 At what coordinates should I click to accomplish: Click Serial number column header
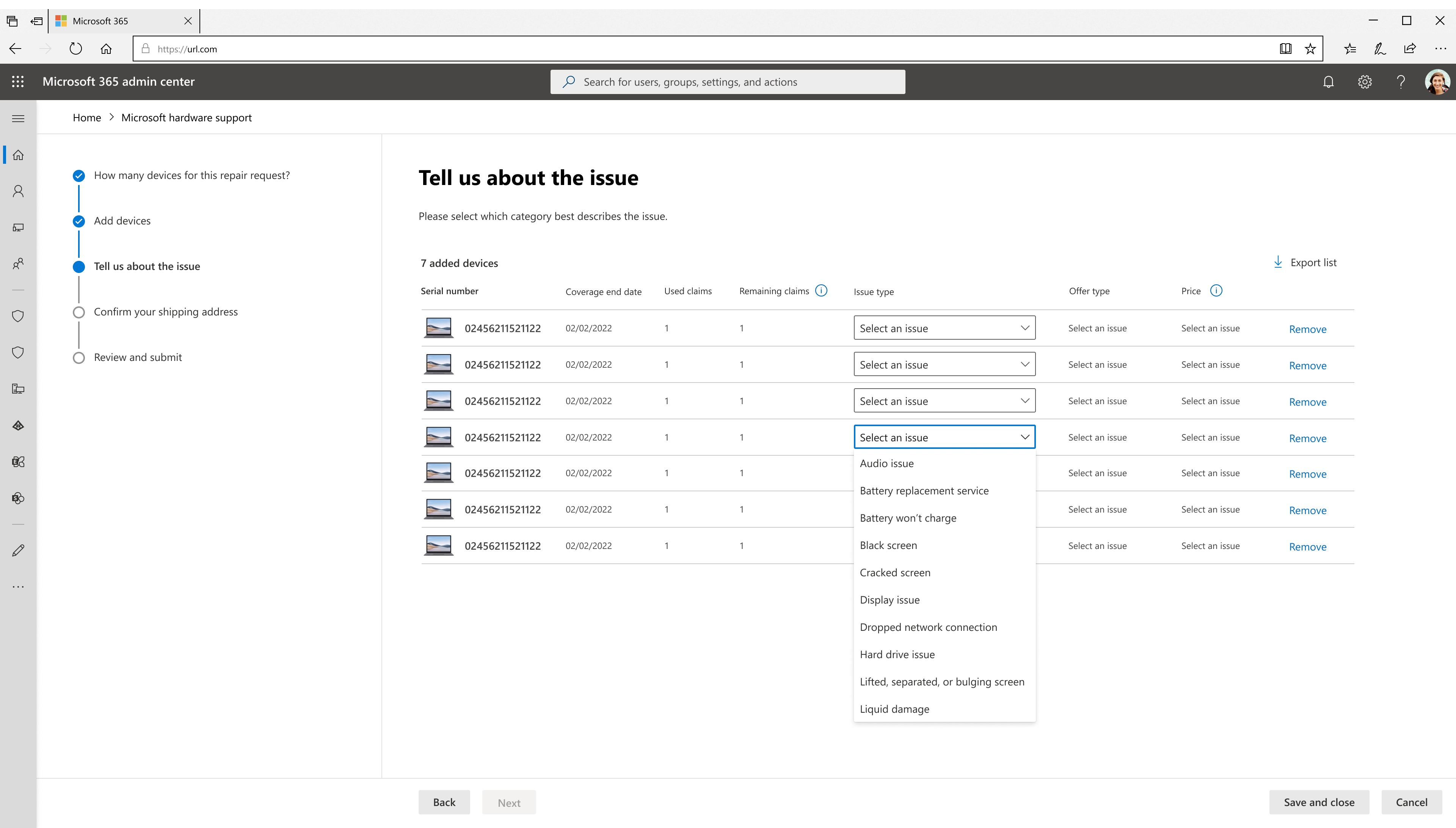pyautogui.click(x=449, y=290)
